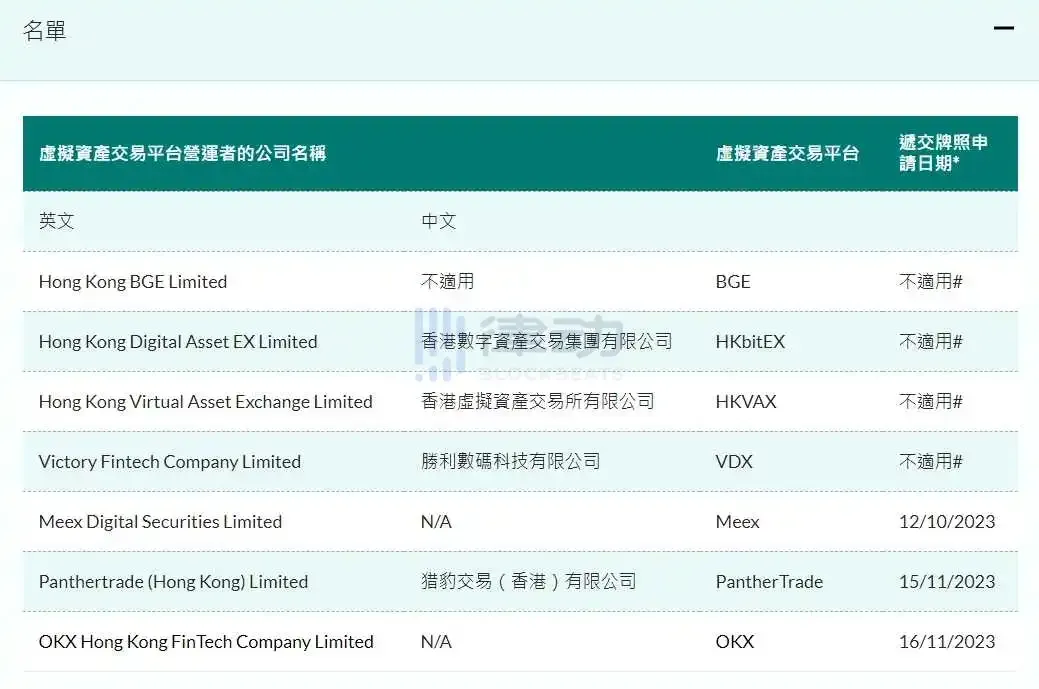1039x689 pixels.
Task: Select the Meex platform cell
Action: 738,522
